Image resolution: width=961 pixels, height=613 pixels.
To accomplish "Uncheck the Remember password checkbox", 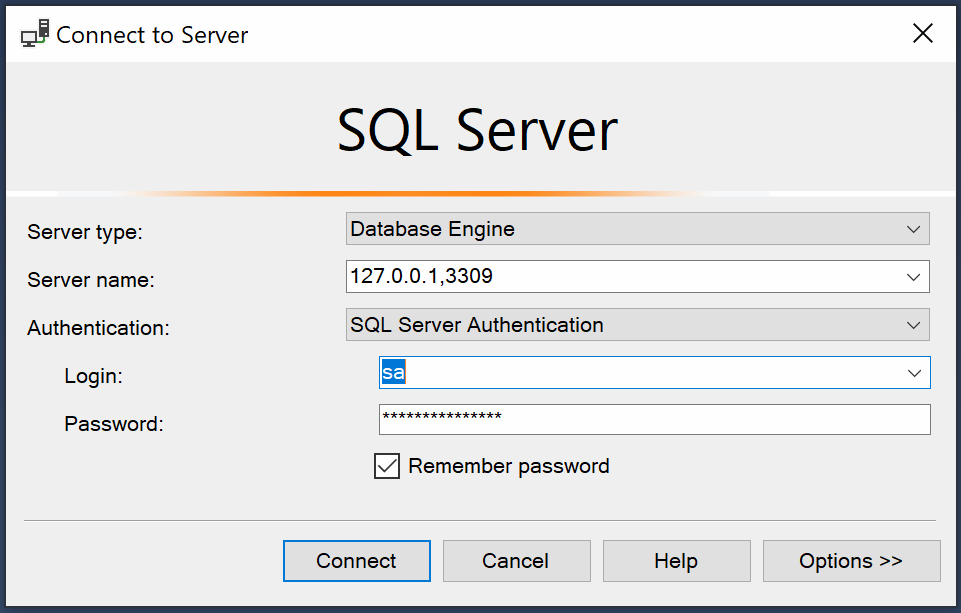I will (x=387, y=466).
